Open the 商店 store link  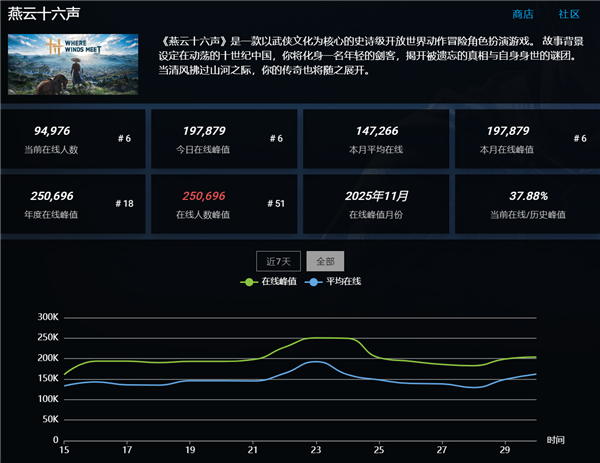tap(522, 14)
